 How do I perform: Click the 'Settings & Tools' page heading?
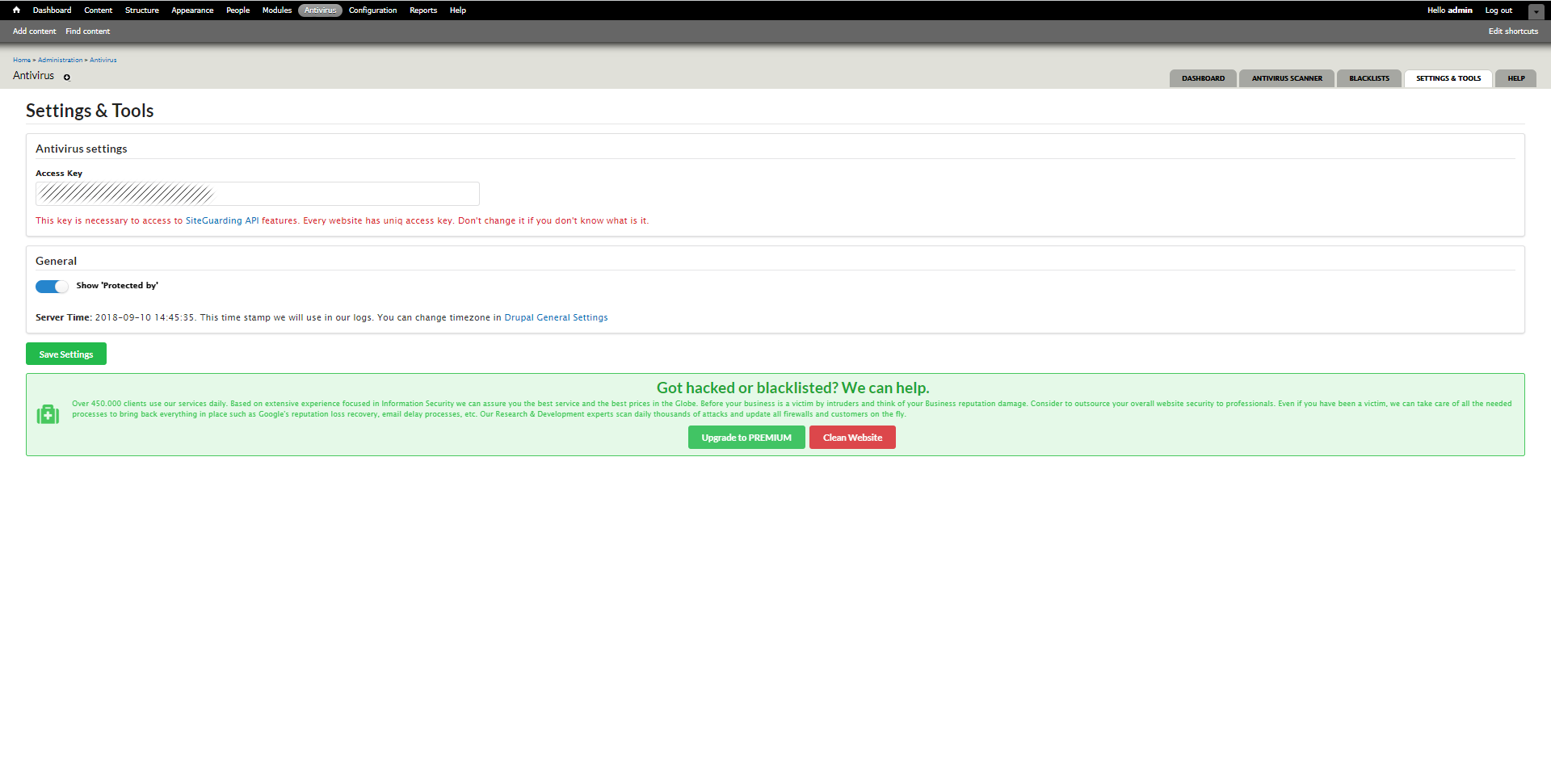pyautogui.click(x=90, y=111)
